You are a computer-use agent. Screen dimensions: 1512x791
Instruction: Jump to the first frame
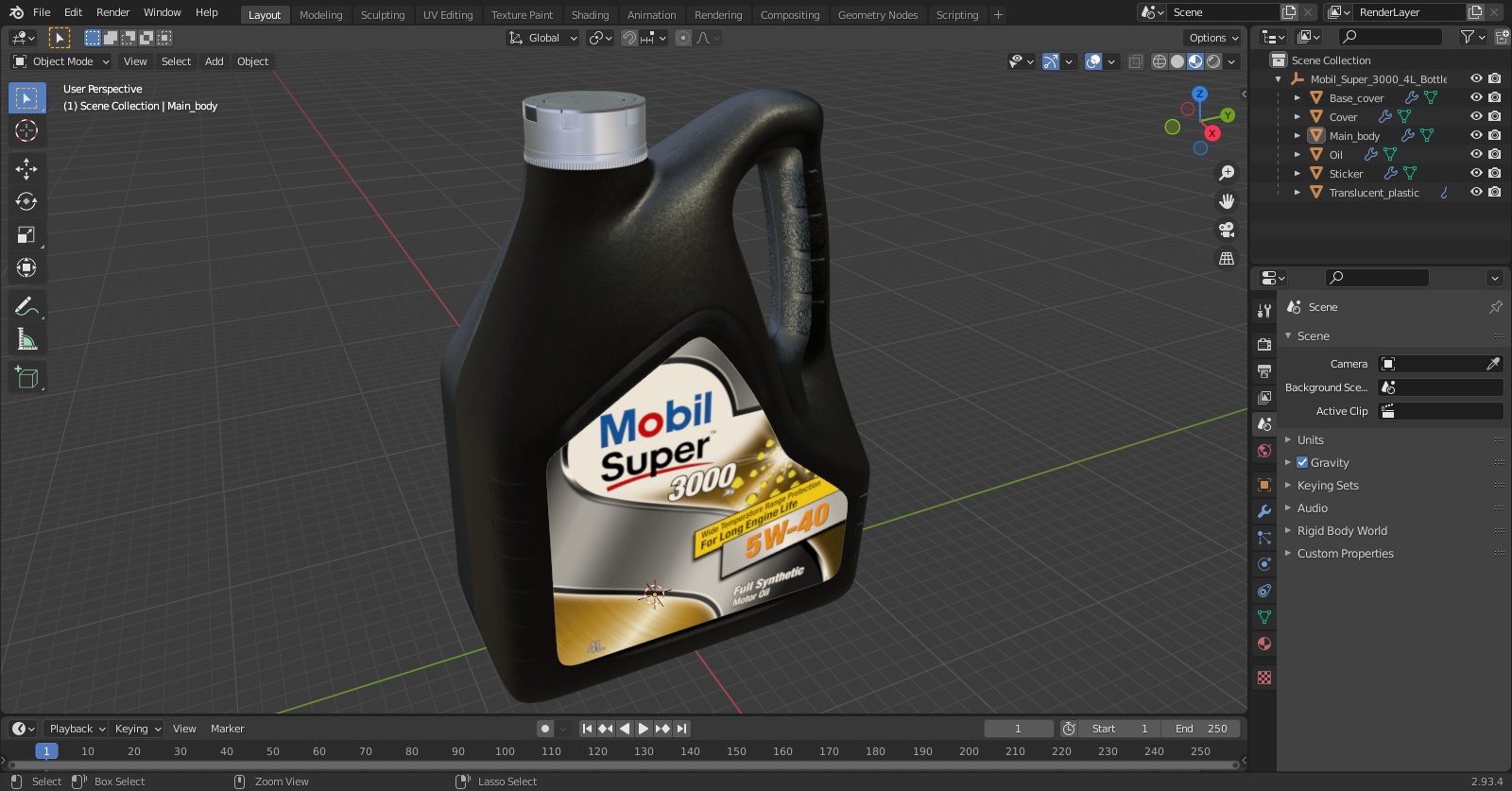click(x=587, y=729)
